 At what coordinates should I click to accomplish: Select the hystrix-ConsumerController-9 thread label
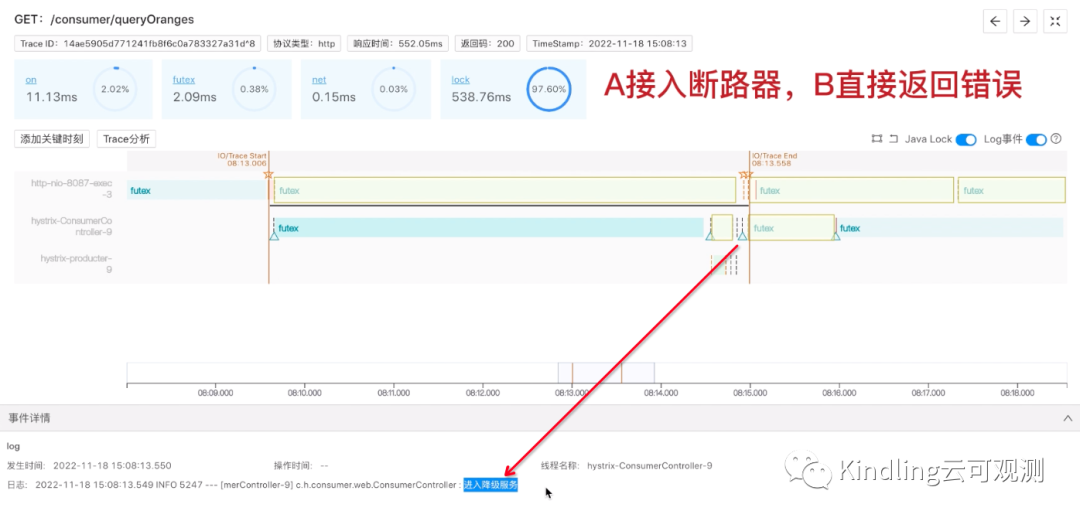72,227
